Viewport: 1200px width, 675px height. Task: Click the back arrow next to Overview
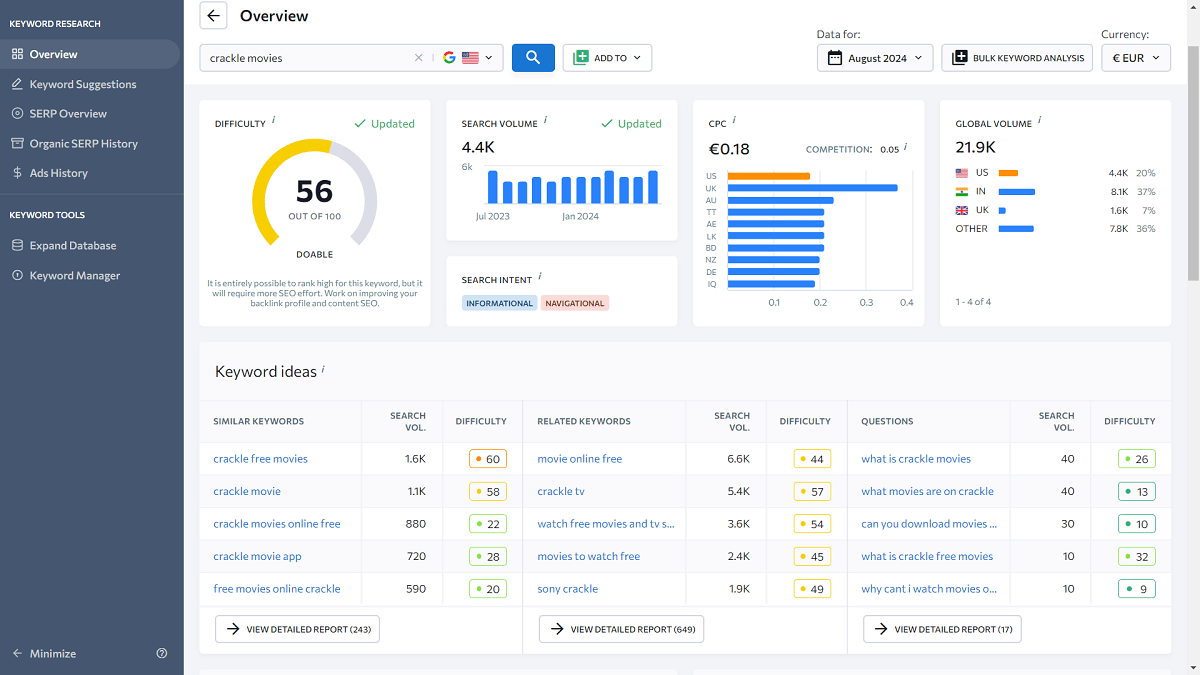click(x=212, y=16)
